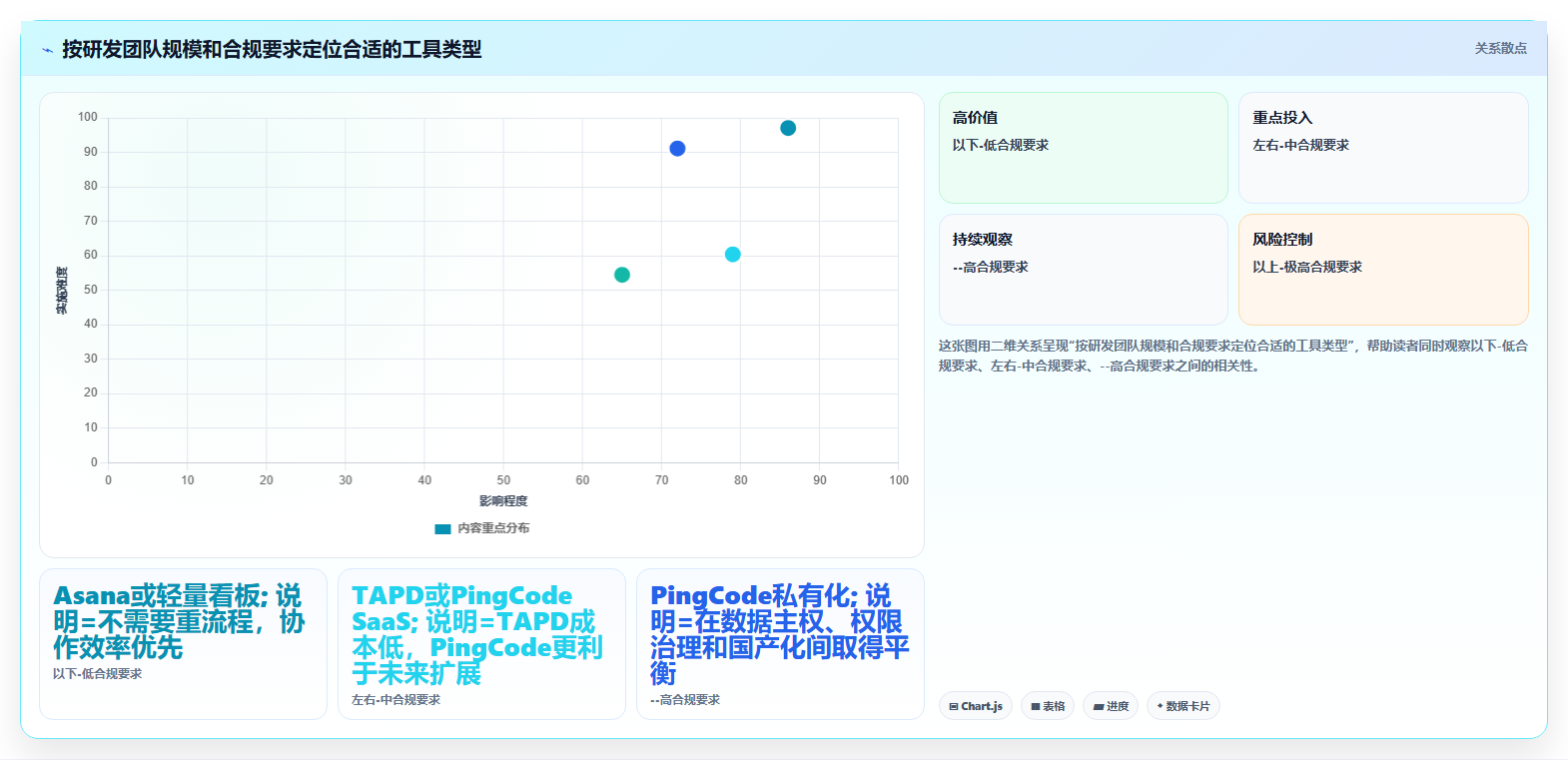This screenshot has height=760, width=1568.
Task: Open the 风险控制 quadrant card
Action: coord(1383,270)
